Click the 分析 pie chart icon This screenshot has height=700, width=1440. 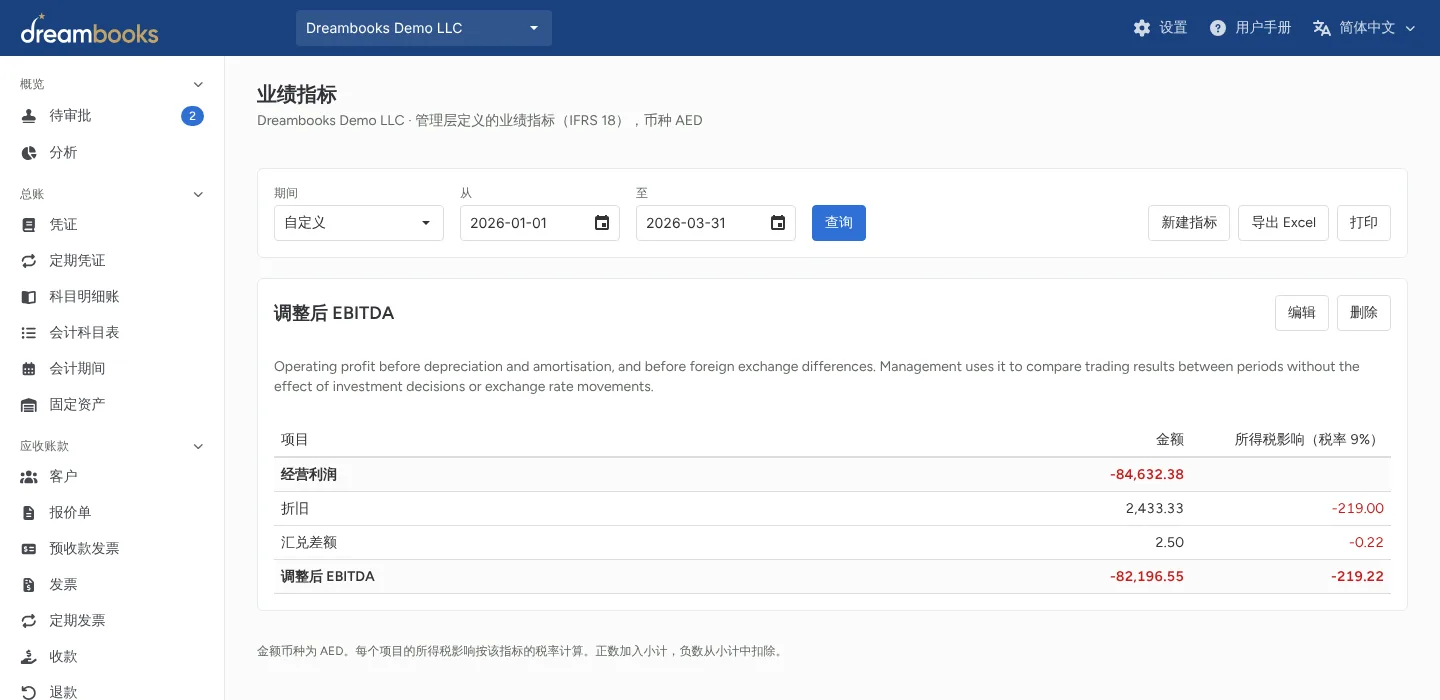[x=29, y=153]
